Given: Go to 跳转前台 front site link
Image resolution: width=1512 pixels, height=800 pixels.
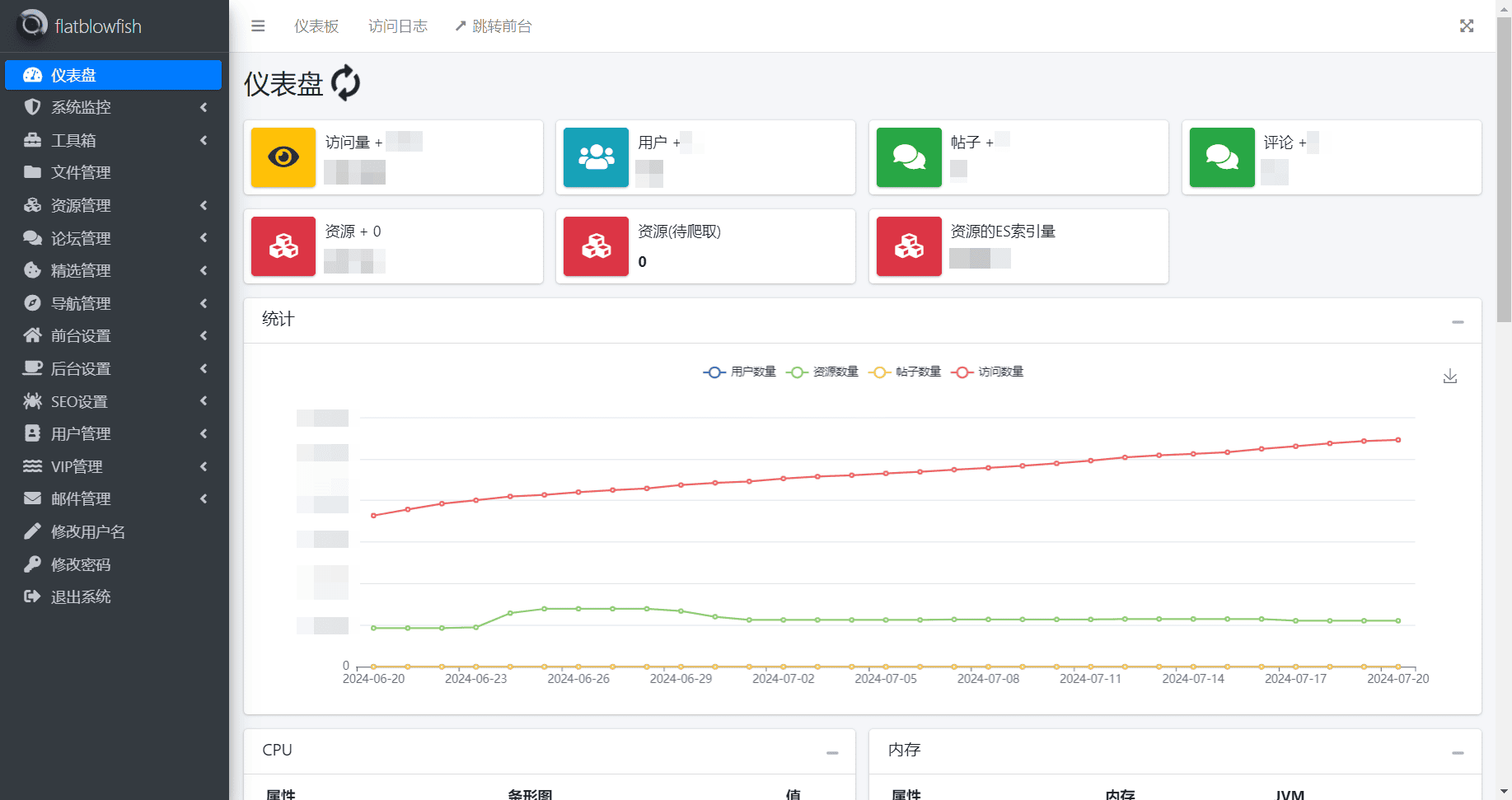Looking at the screenshot, I should point(494,26).
